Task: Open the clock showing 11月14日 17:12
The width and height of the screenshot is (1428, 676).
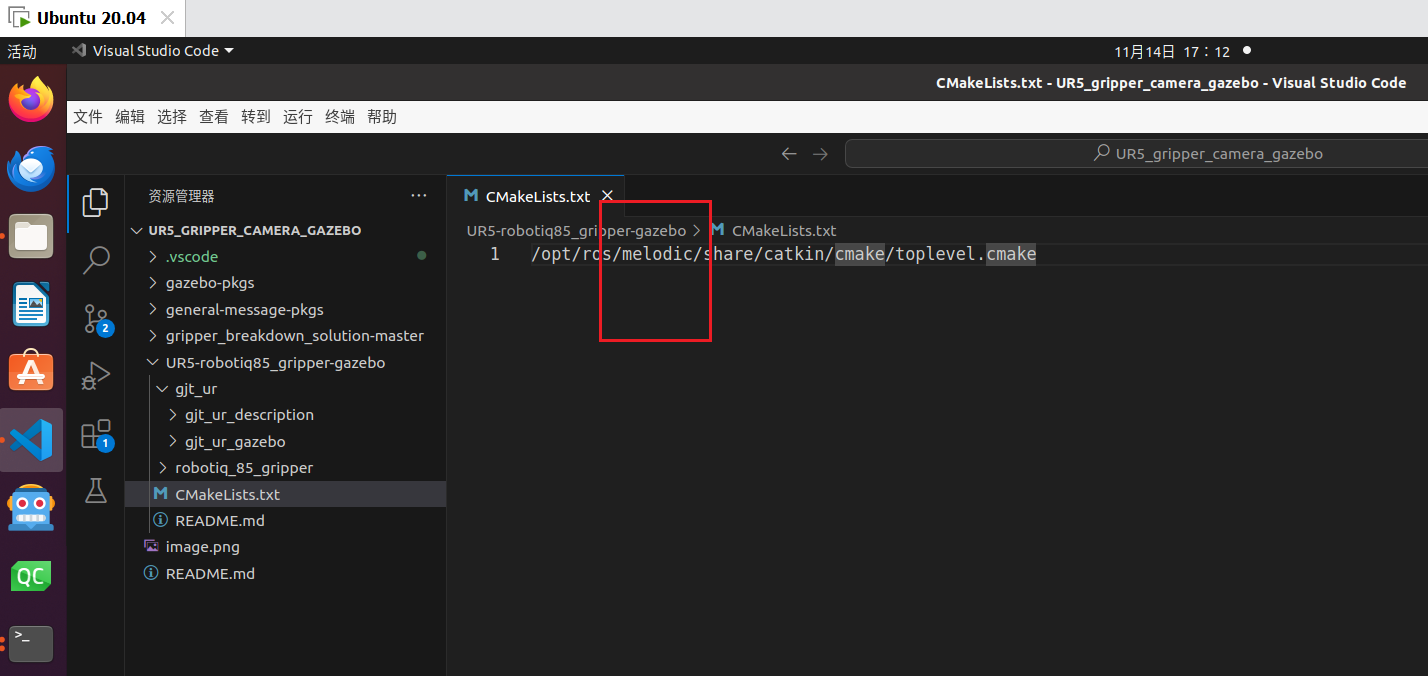Action: coord(1172,51)
